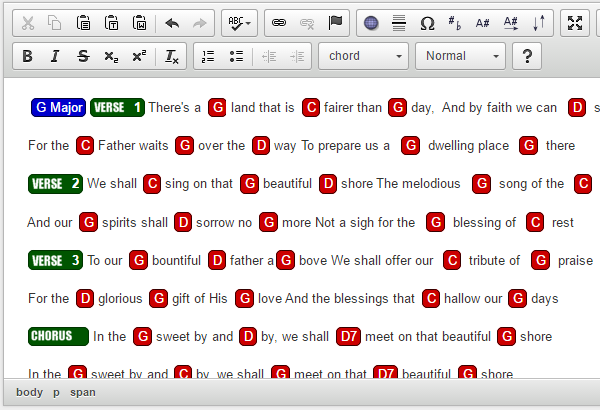Click the blue G Major key tag
This screenshot has width=600, height=410.
[58, 107]
